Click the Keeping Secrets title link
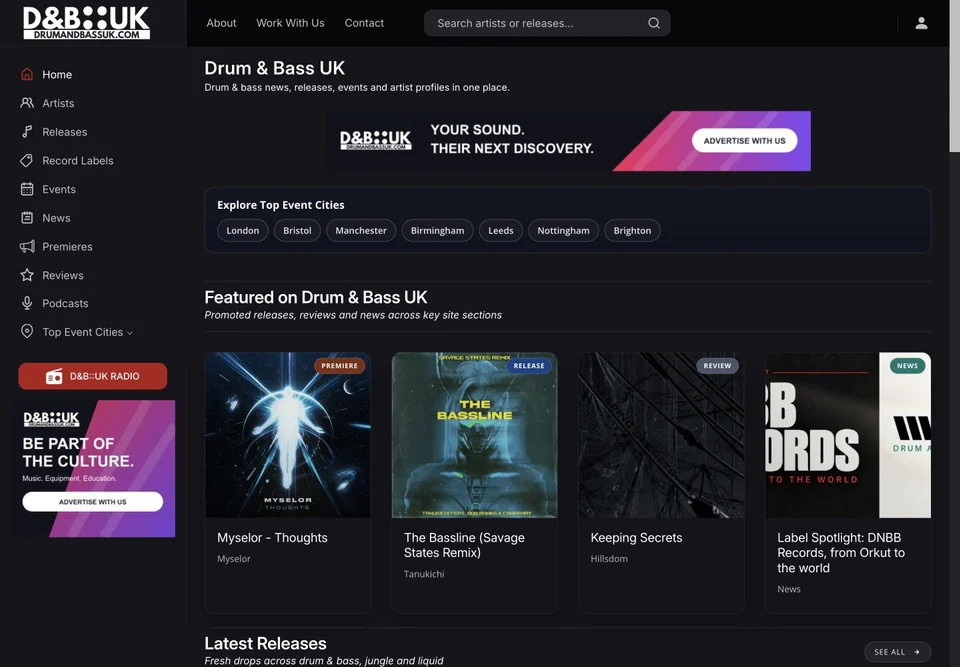The width and height of the screenshot is (960, 667). [636, 538]
